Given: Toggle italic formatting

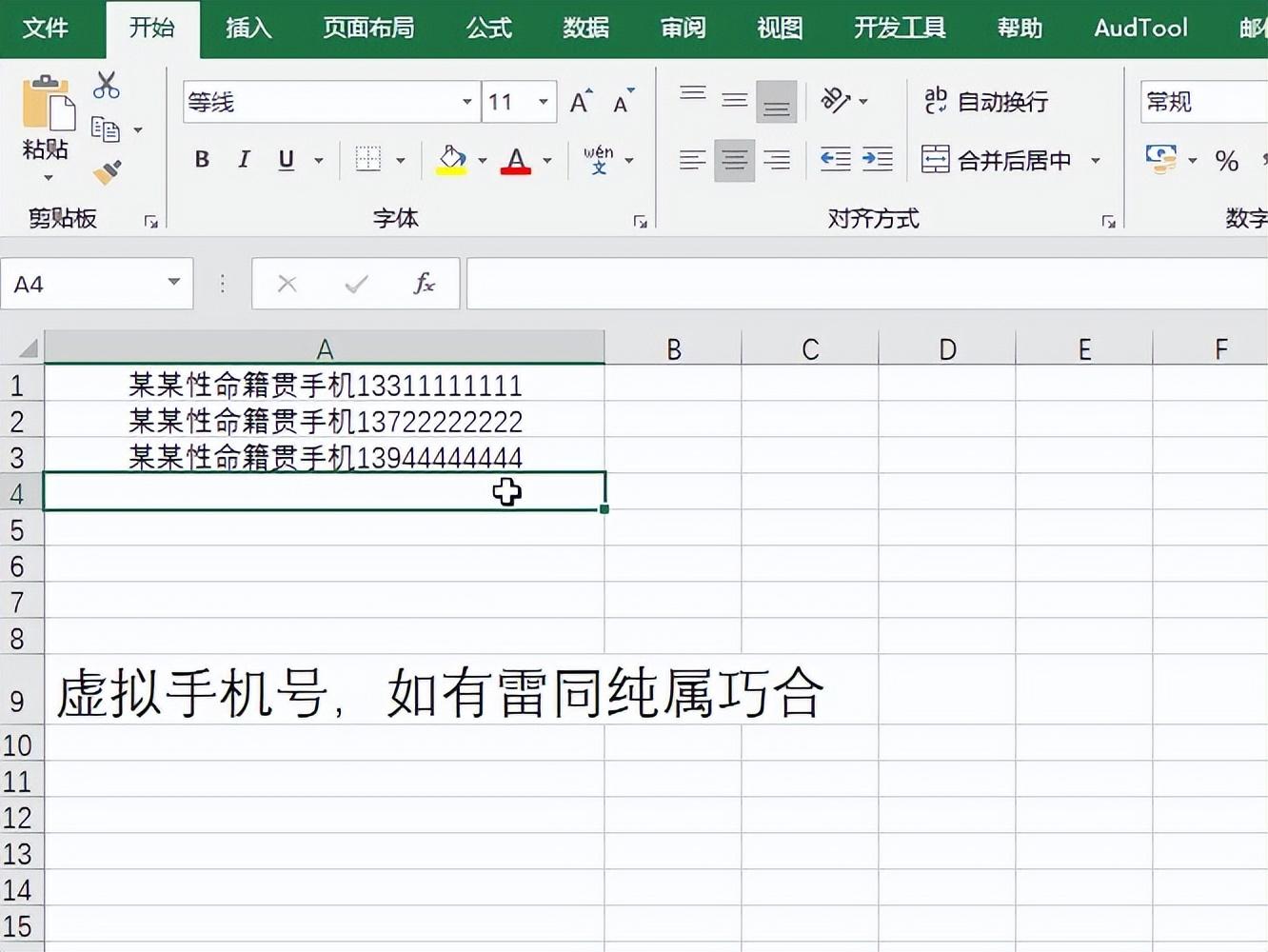Looking at the screenshot, I should click(x=244, y=160).
